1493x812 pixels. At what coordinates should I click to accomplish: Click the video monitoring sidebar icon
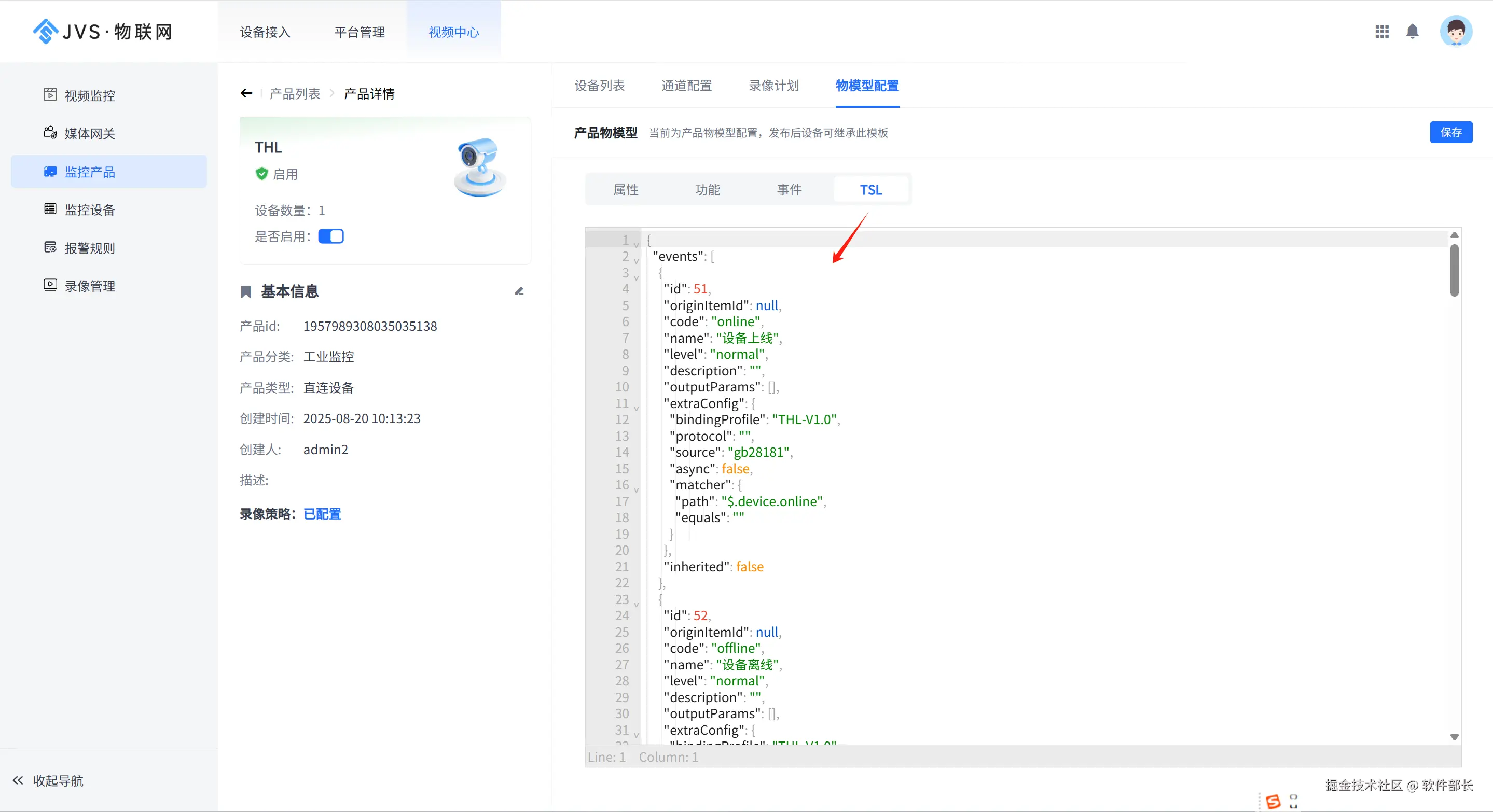click(50, 94)
